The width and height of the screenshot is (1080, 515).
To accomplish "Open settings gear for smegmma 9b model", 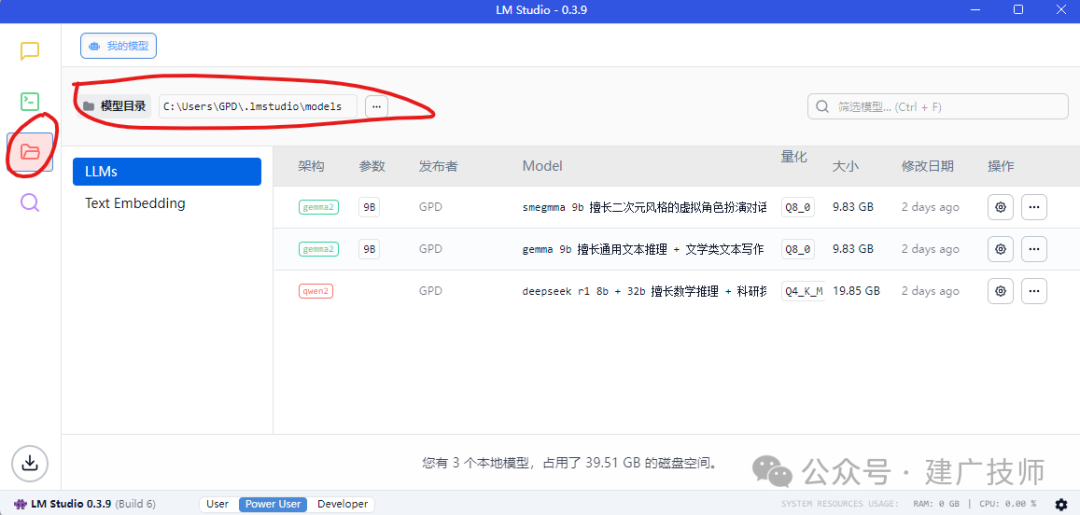I will click(x=1000, y=207).
